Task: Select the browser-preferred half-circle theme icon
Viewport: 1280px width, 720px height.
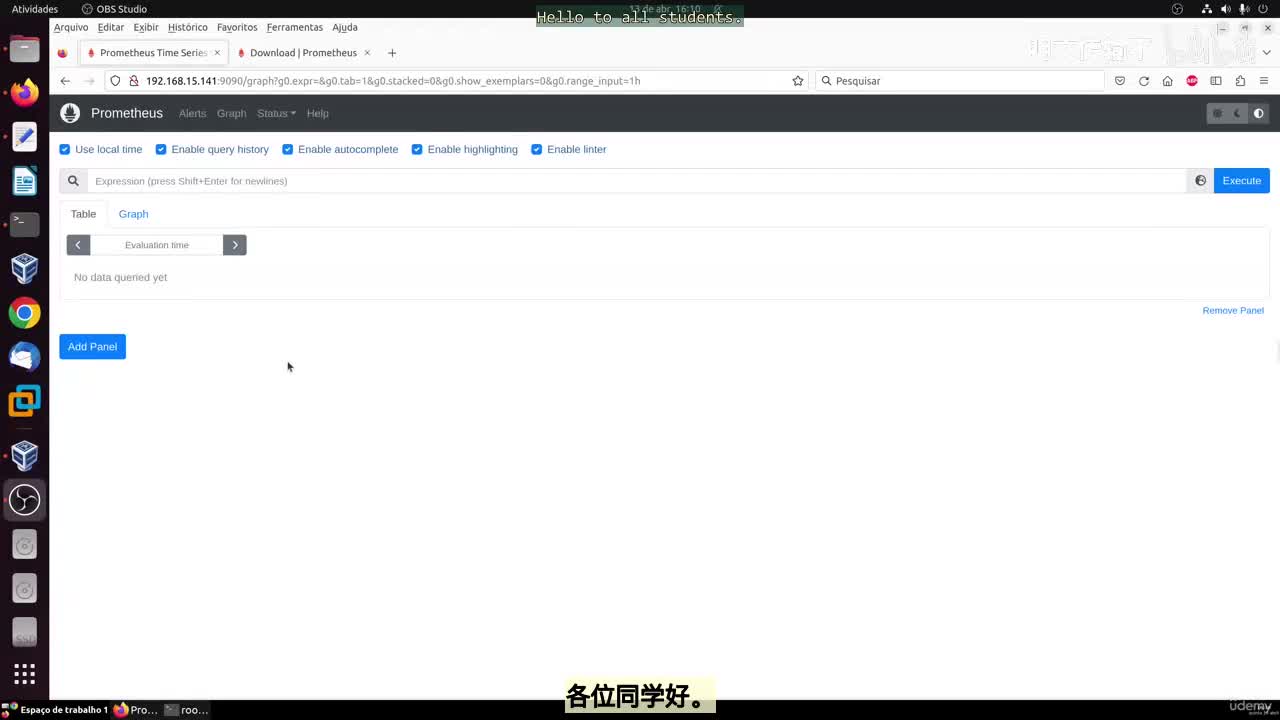Action: click(x=1258, y=113)
